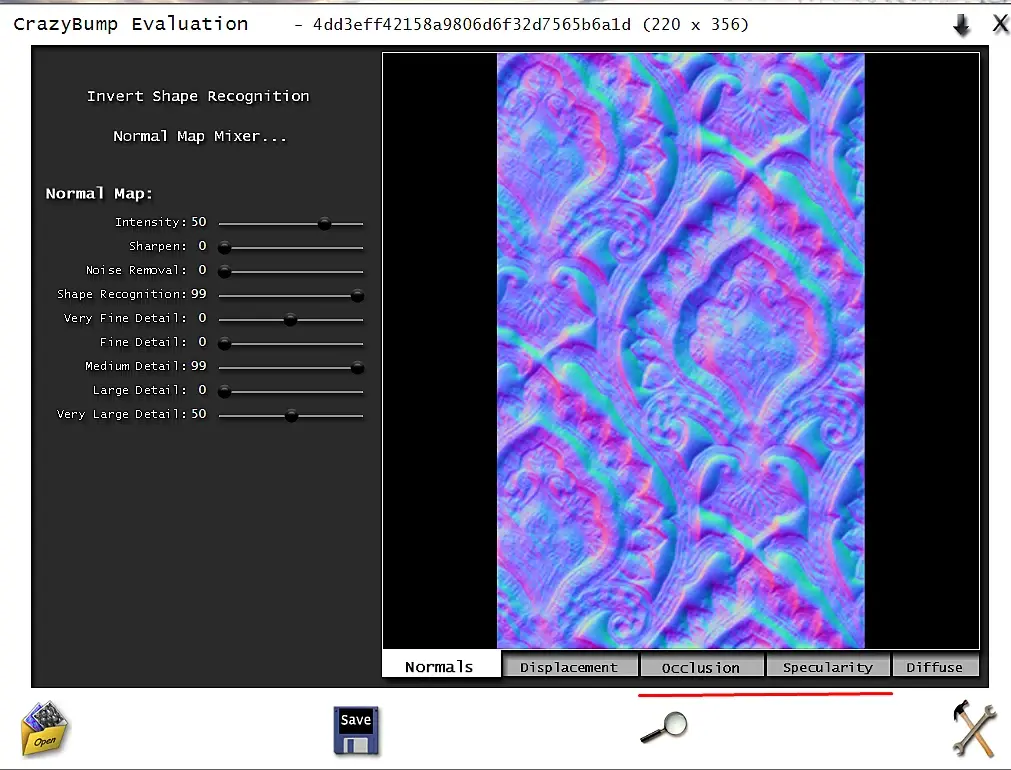Click the normal map preview image
1011x770 pixels.
point(680,350)
